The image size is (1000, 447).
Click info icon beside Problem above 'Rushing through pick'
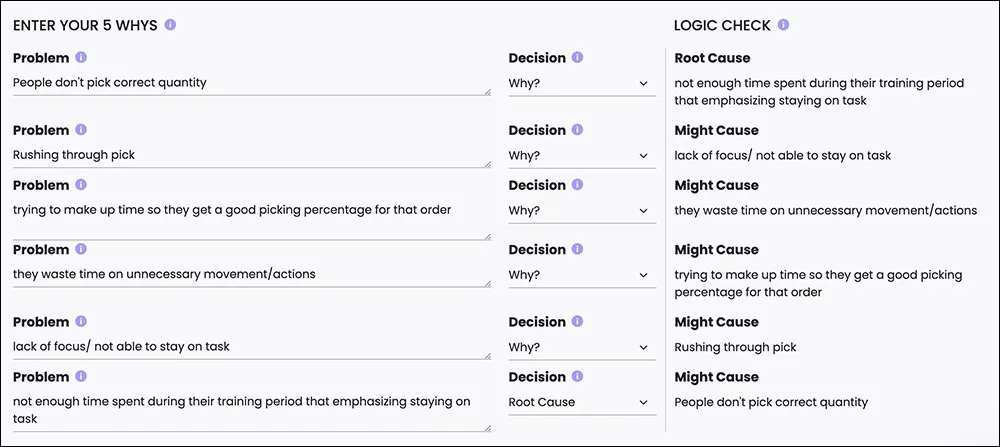tap(81, 129)
